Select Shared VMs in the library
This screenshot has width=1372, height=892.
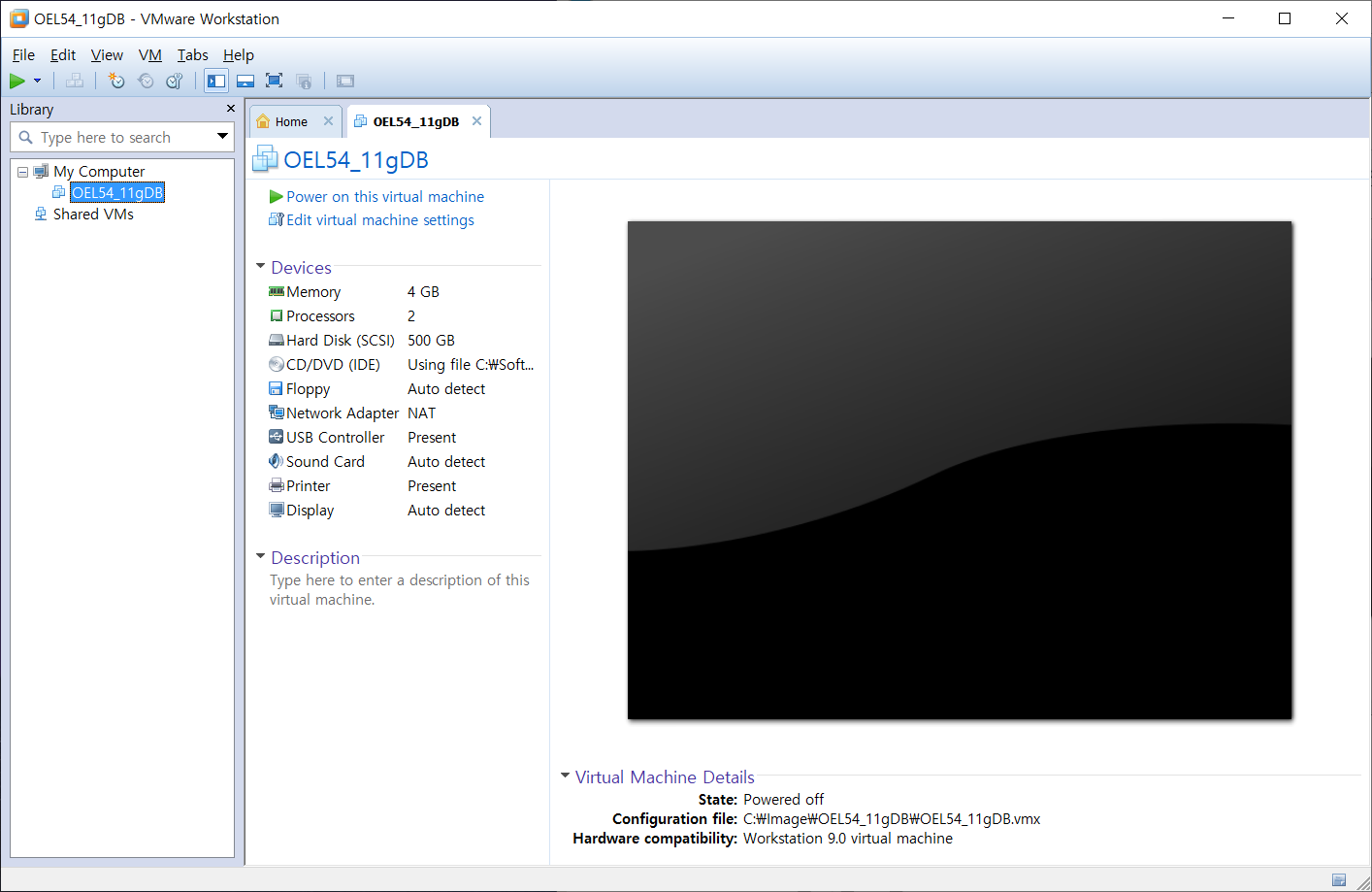click(93, 215)
